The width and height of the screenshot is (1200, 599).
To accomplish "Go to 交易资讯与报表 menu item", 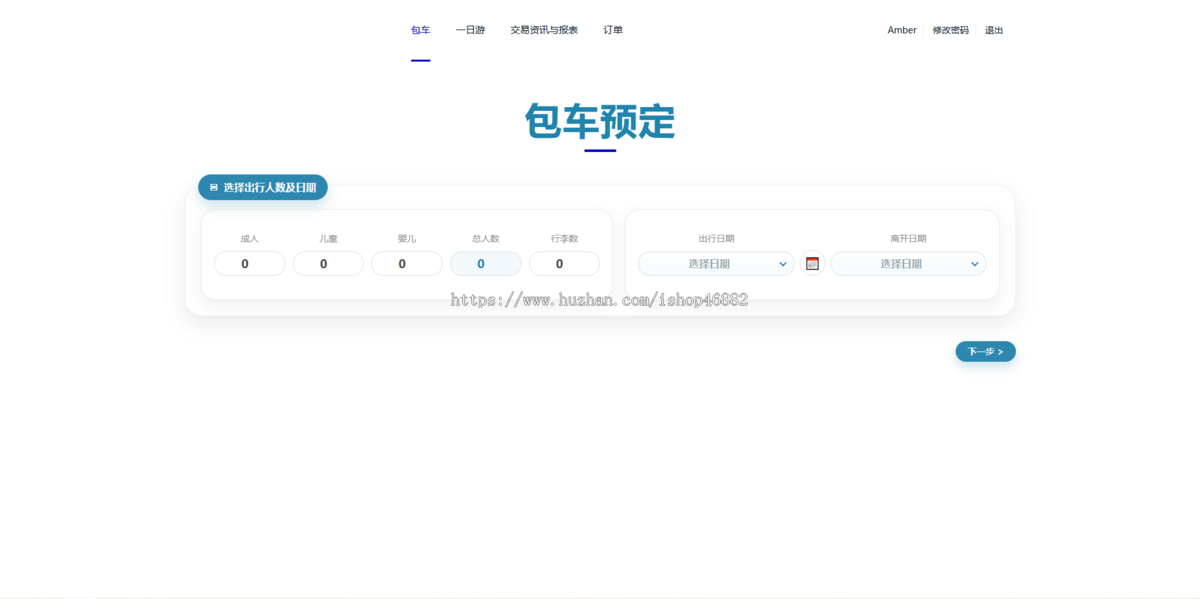I will (x=544, y=30).
